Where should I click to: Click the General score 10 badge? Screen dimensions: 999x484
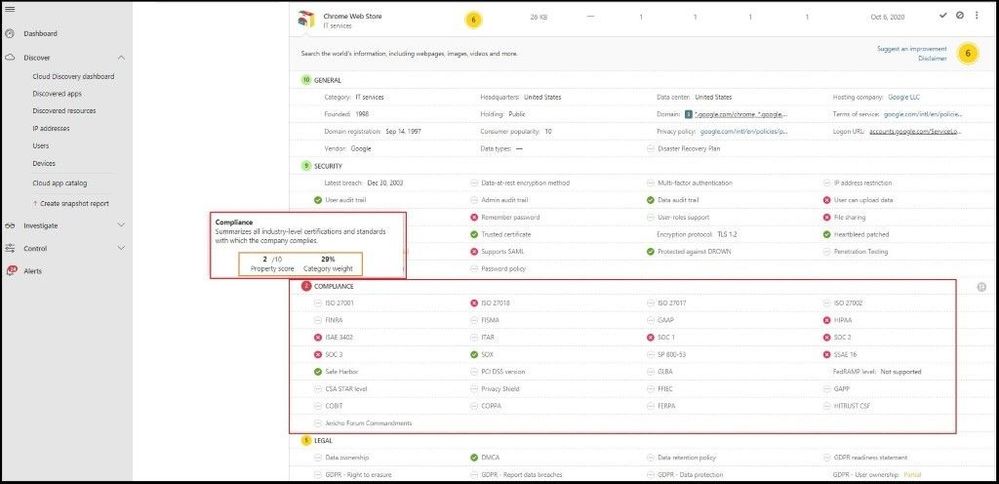pyautogui.click(x=306, y=80)
